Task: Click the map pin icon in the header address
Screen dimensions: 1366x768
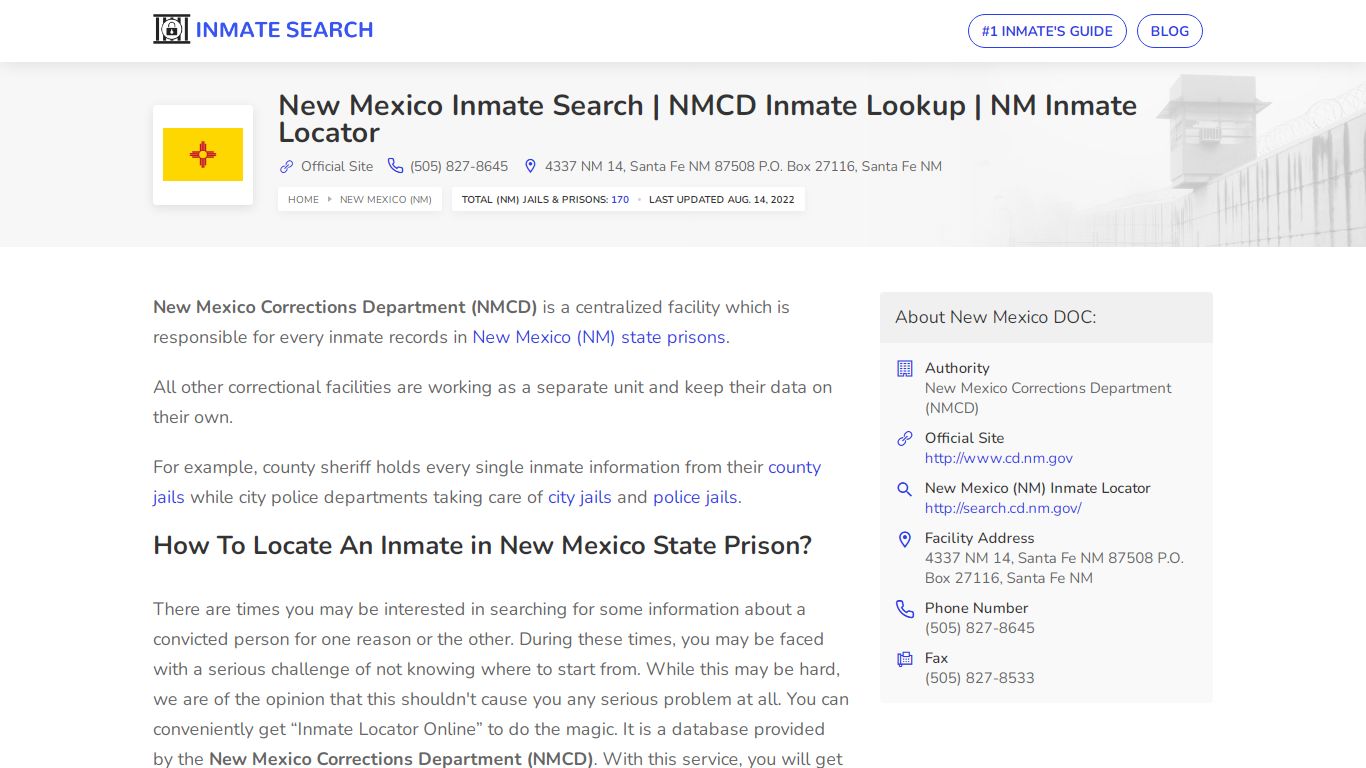Action: (530, 166)
